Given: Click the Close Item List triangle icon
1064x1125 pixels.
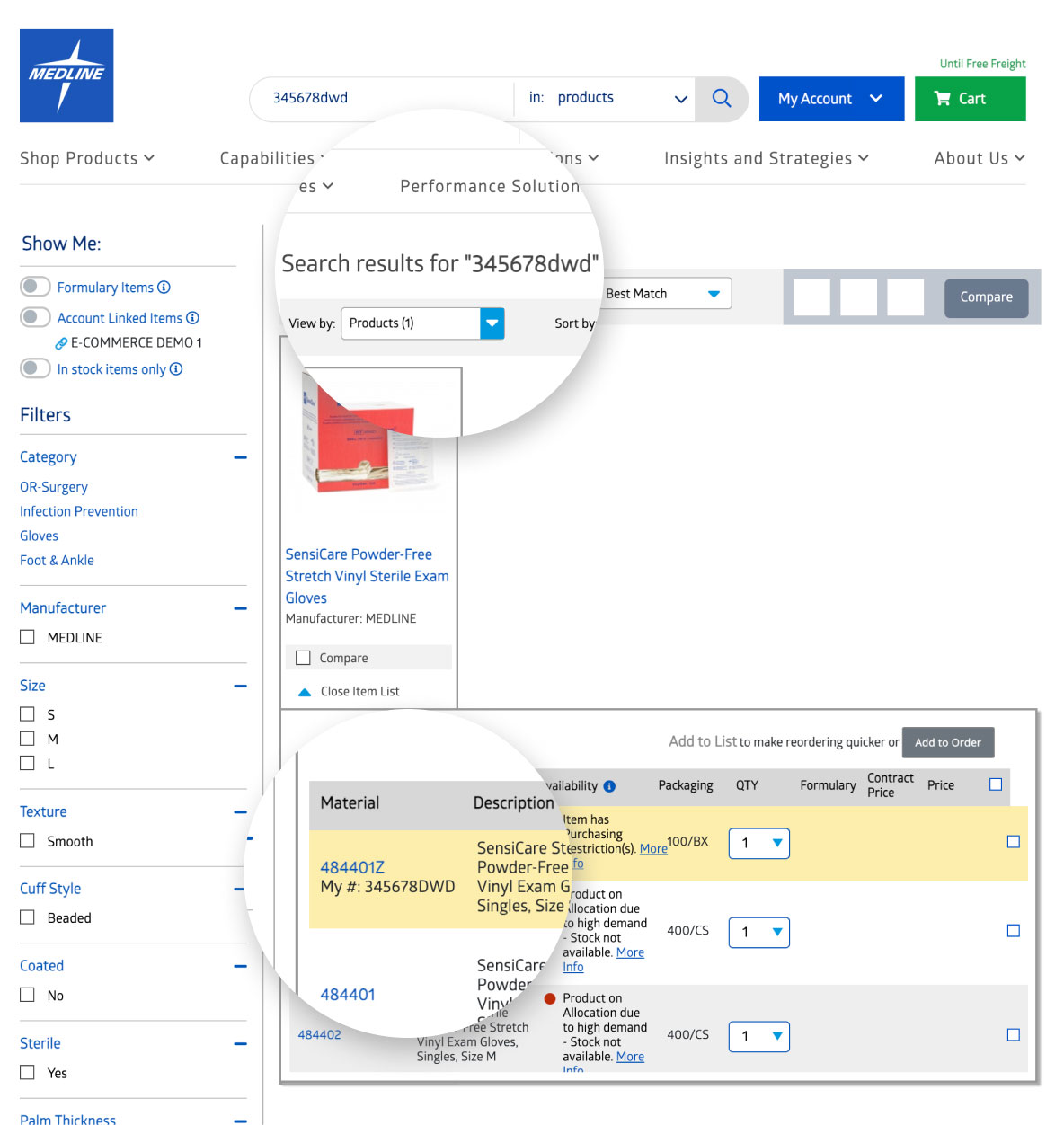Looking at the screenshot, I should 305,692.
